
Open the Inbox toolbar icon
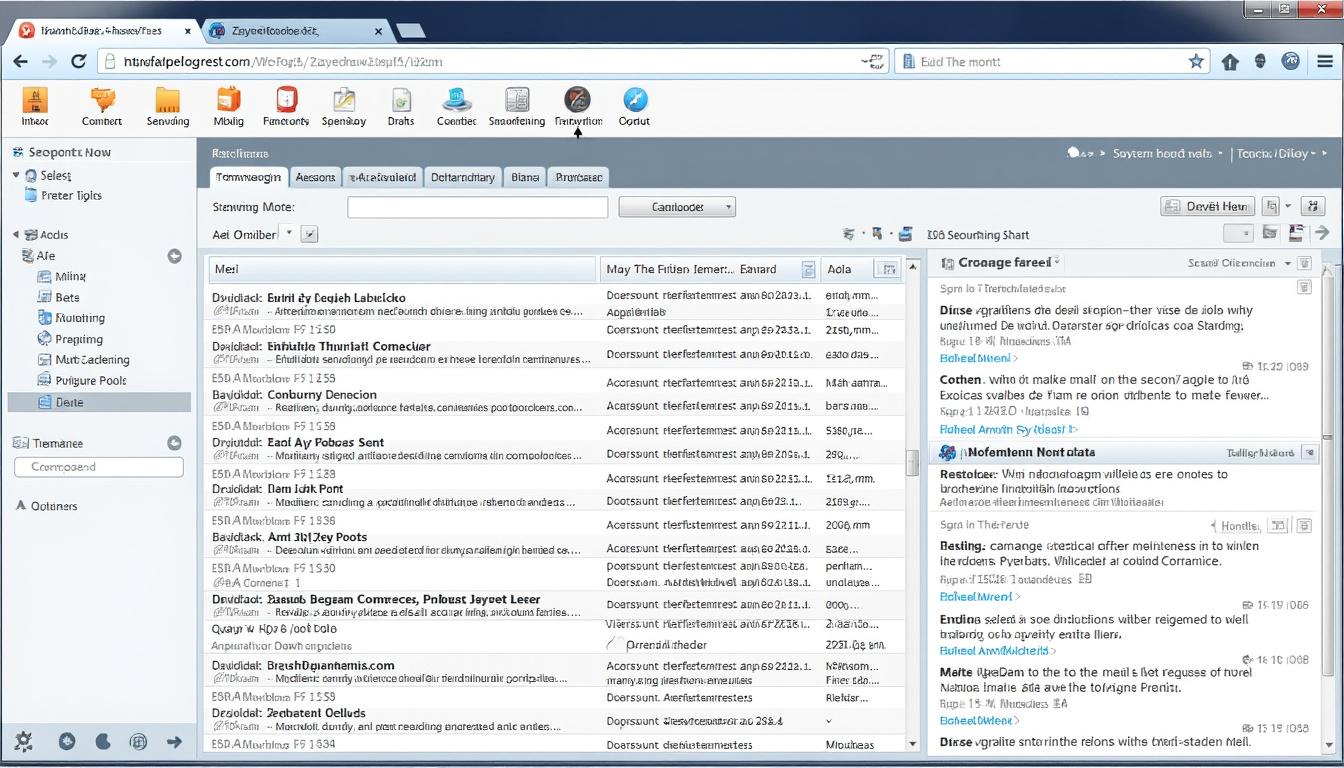pos(35,101)
